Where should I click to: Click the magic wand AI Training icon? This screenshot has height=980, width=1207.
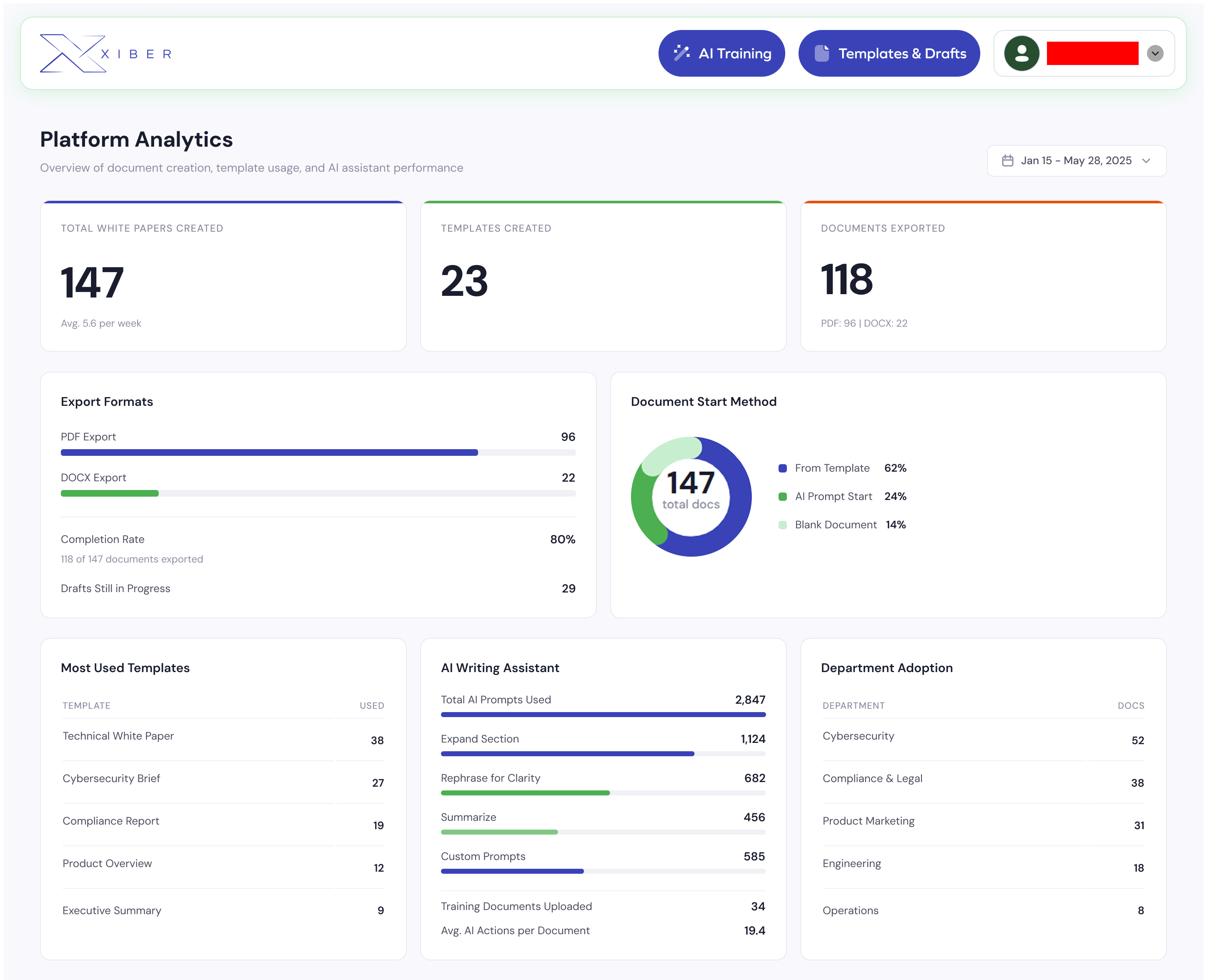click(681, 53)
